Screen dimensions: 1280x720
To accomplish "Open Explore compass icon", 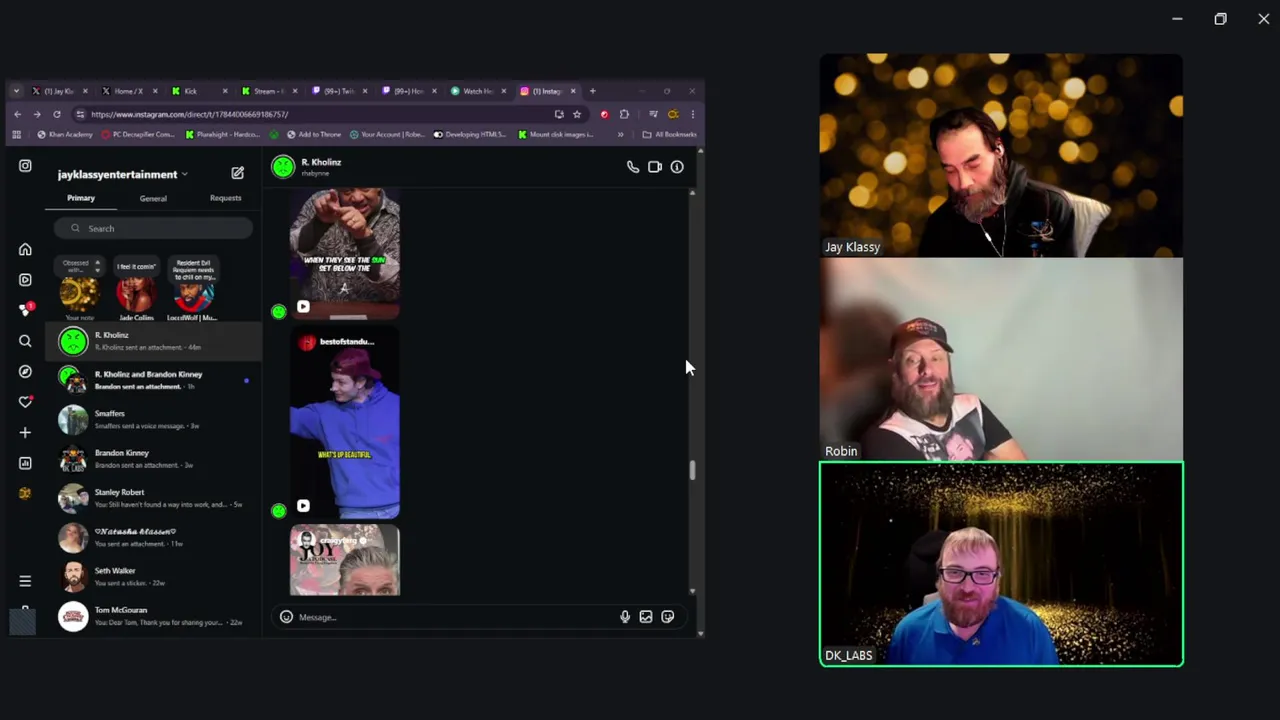I will click(x=25, y=372).
